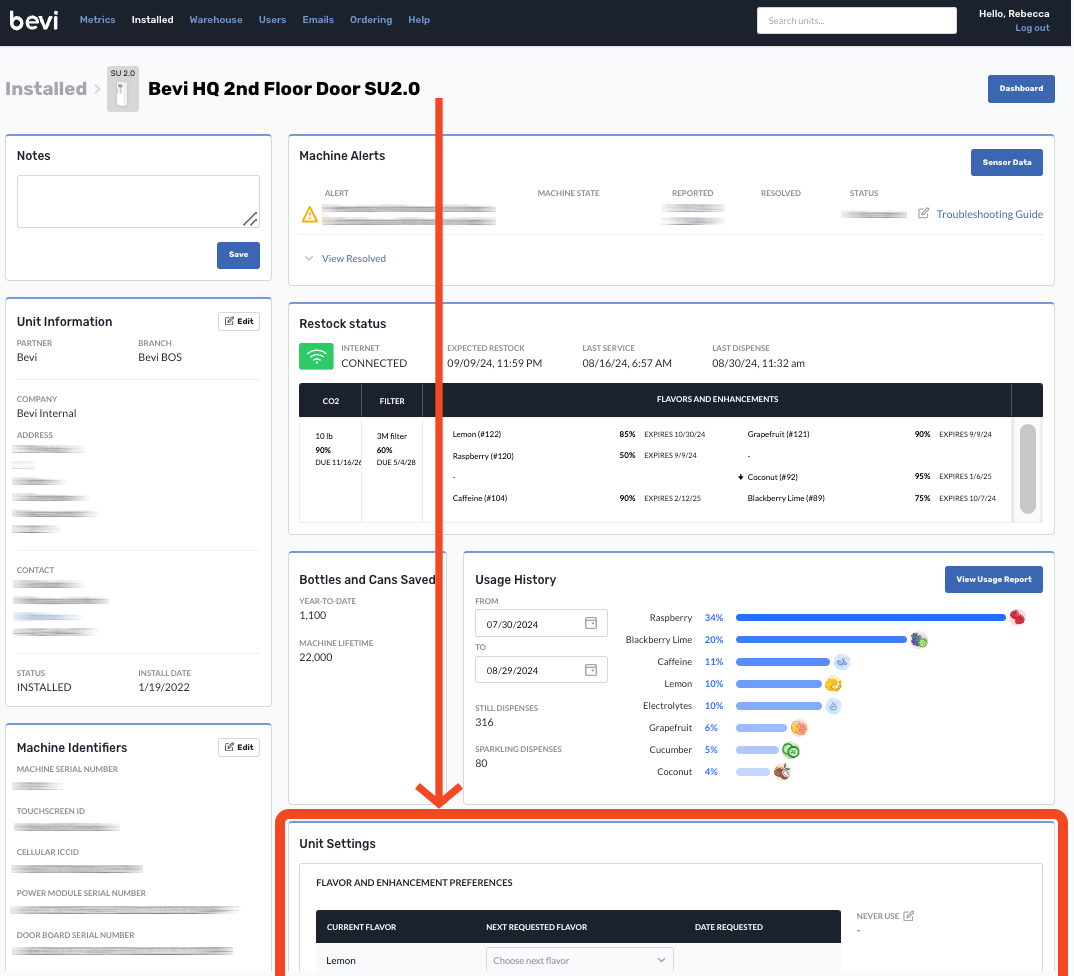1074x976 pixels.
Task: Click the company name Bevi Internal
Action: (47, 413)
